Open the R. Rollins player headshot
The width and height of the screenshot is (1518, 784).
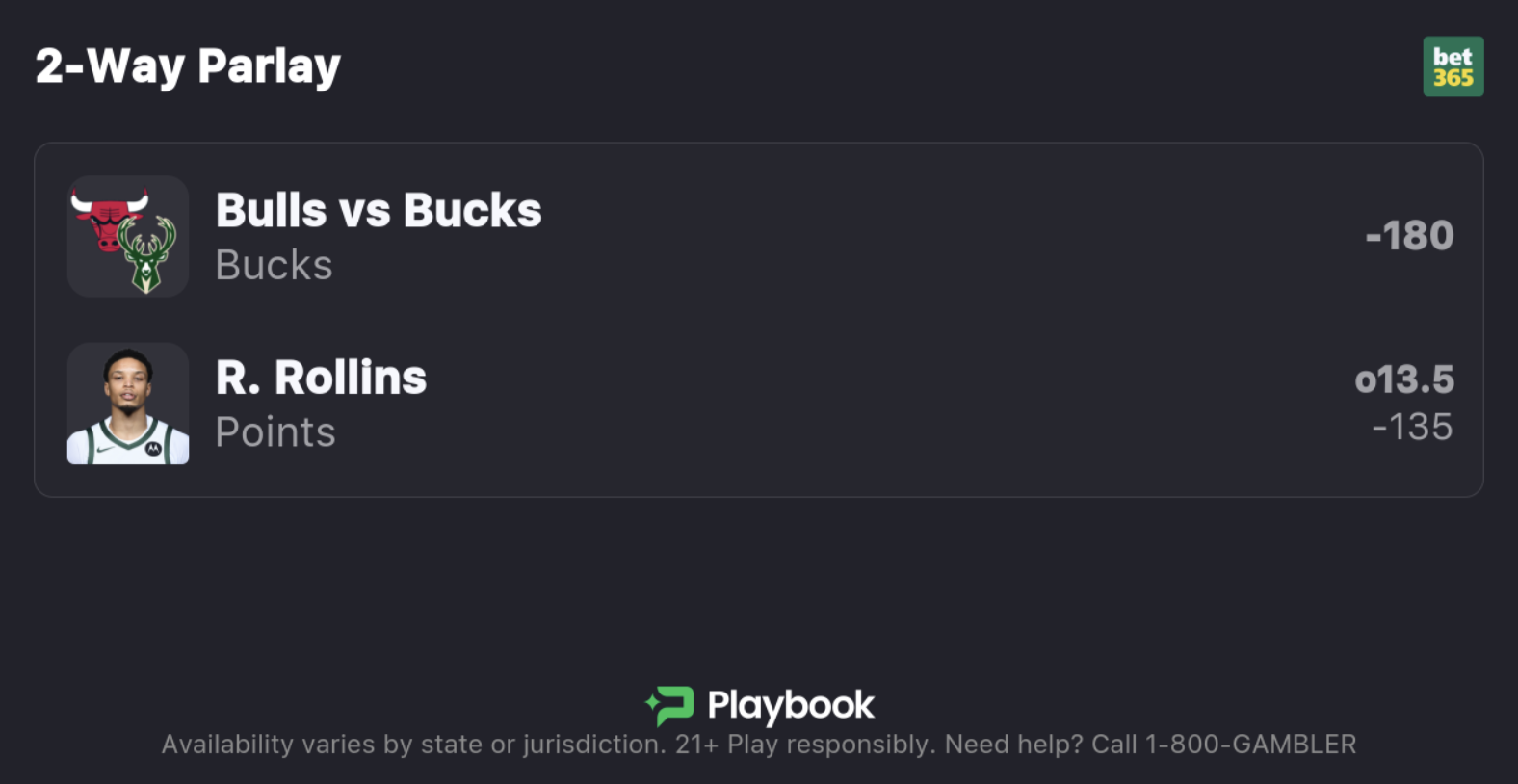(128, 404)
